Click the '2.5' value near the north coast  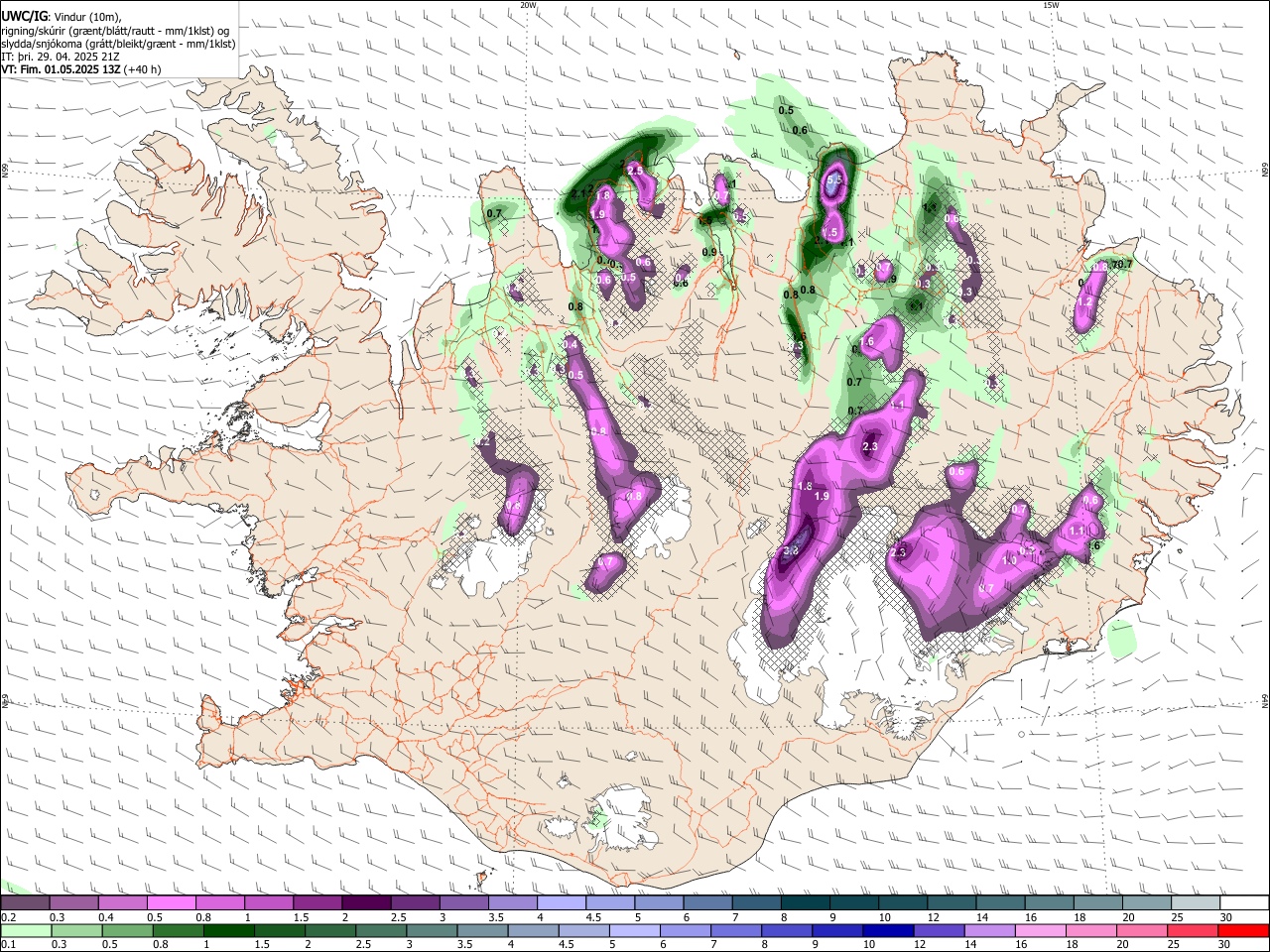point(635,171)
